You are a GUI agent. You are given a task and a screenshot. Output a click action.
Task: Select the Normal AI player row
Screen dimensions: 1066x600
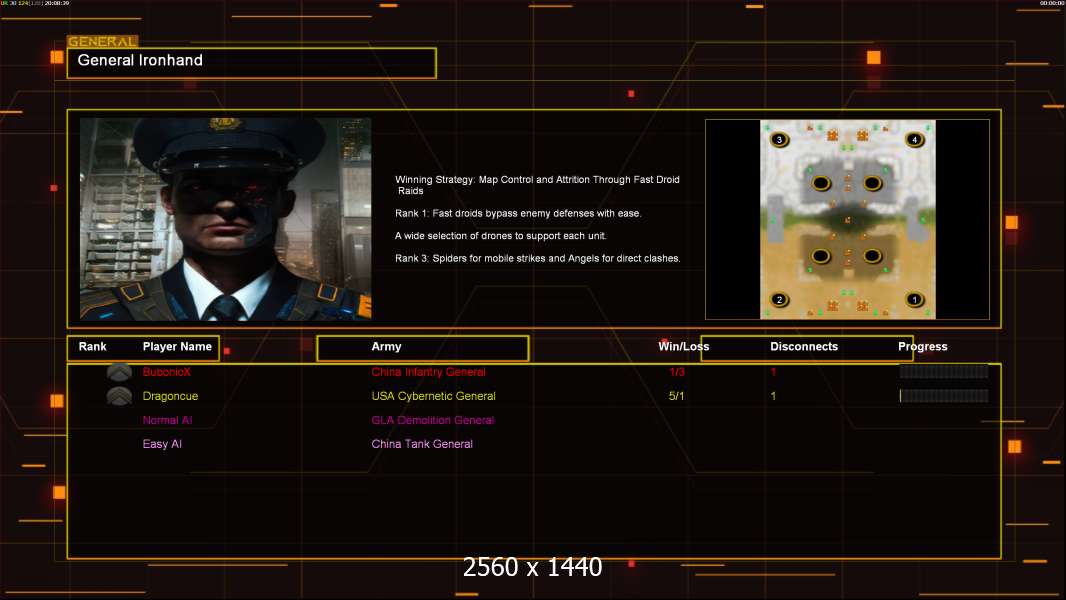(167, 420)
